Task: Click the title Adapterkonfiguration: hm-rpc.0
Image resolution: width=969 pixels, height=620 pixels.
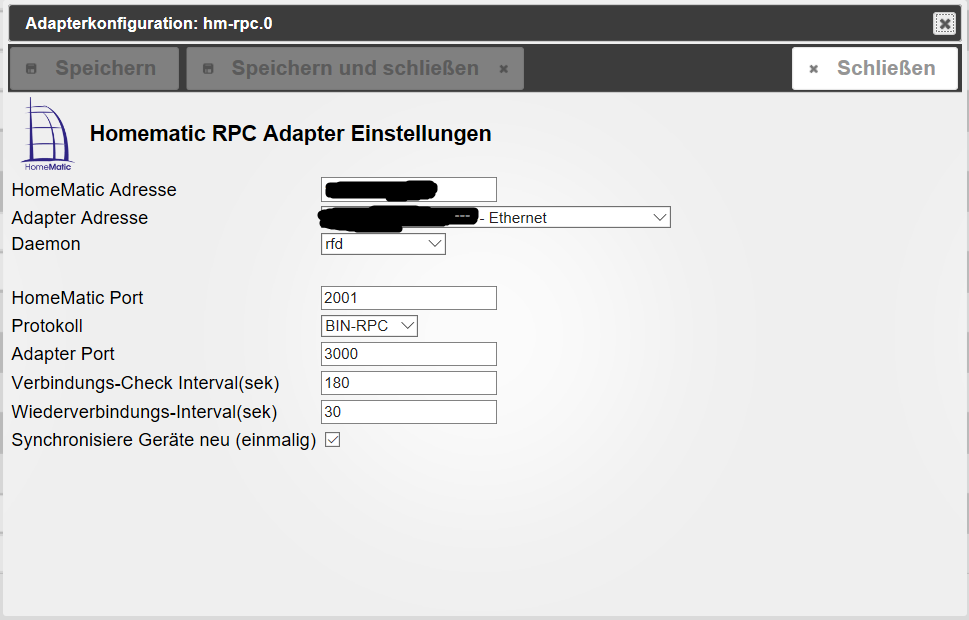Action: tap(149, 23)
